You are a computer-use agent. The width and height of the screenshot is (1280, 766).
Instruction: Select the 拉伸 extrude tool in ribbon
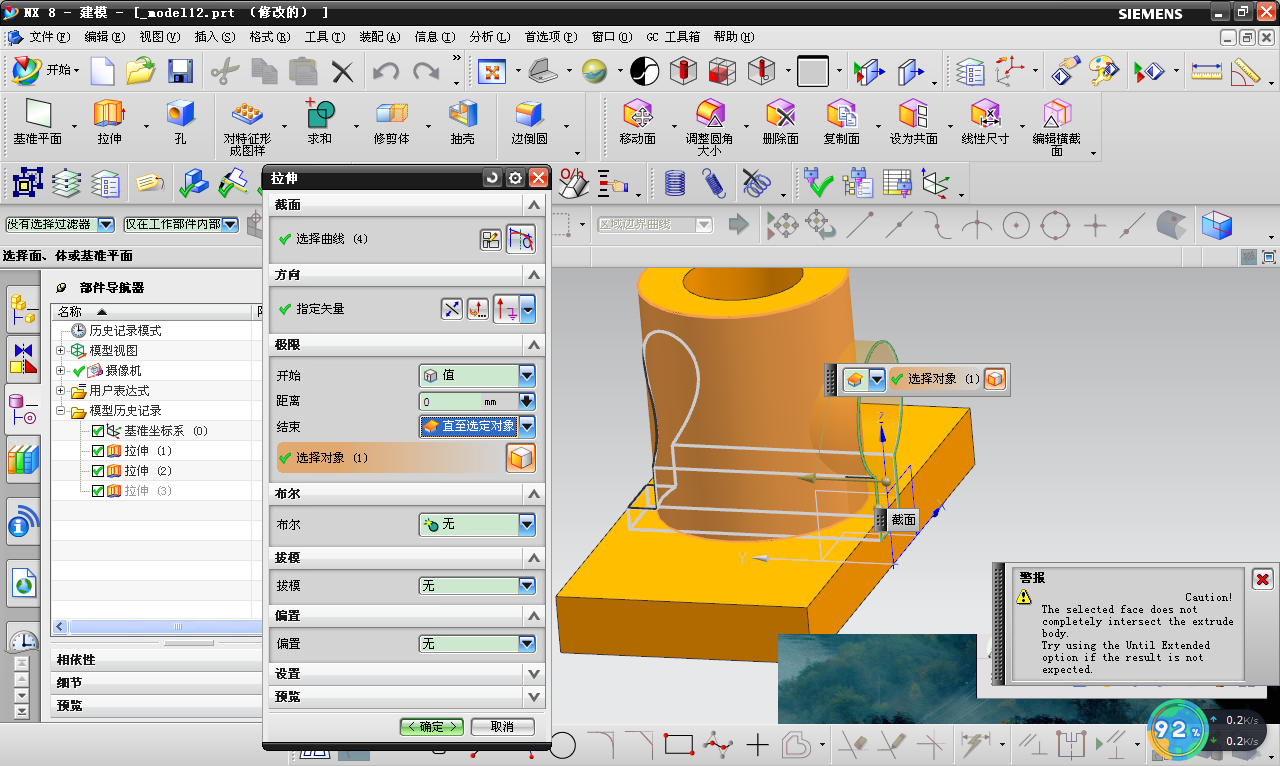109,122
